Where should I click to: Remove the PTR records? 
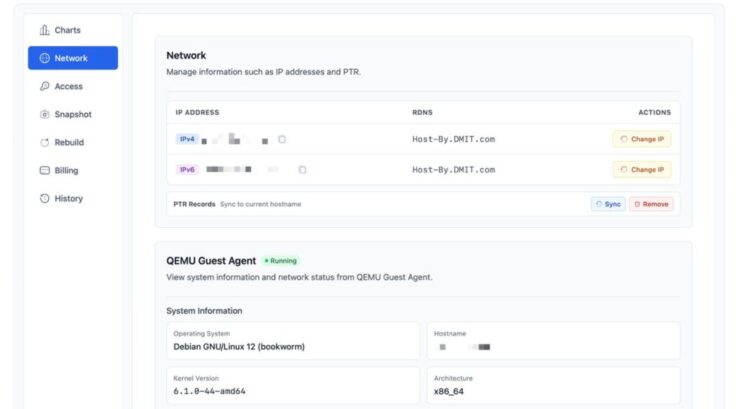point(652,204)
